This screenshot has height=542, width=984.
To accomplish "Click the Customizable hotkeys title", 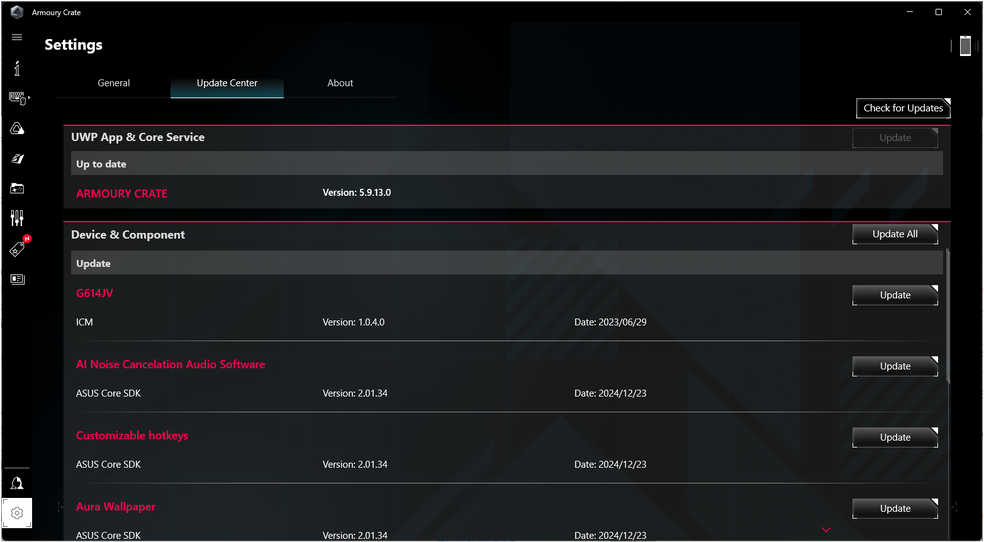I will click(x=132, y=435).
